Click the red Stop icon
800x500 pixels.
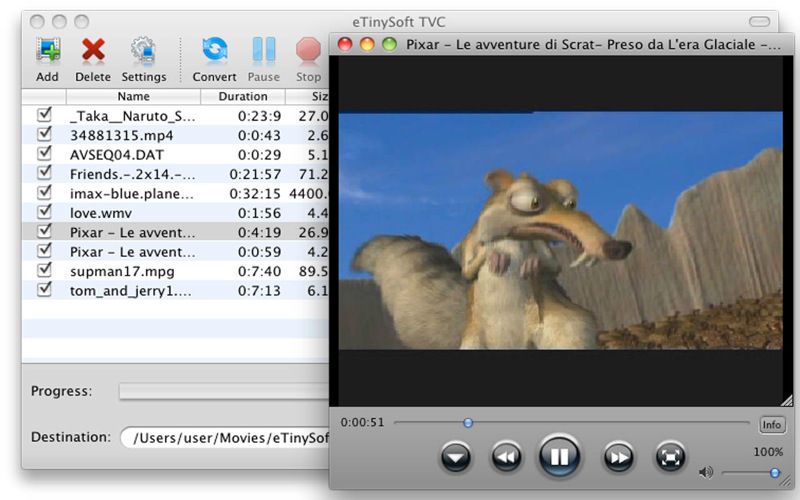pyautogui.click(x=308, y=51)
